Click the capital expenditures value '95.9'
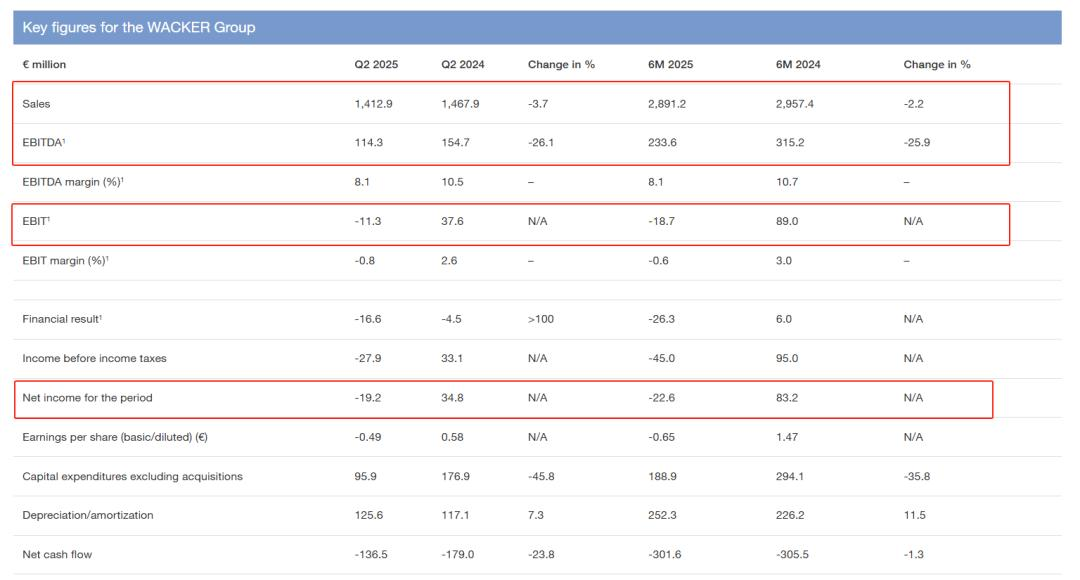The image size is (1080, 580). [x=365, y=476]
